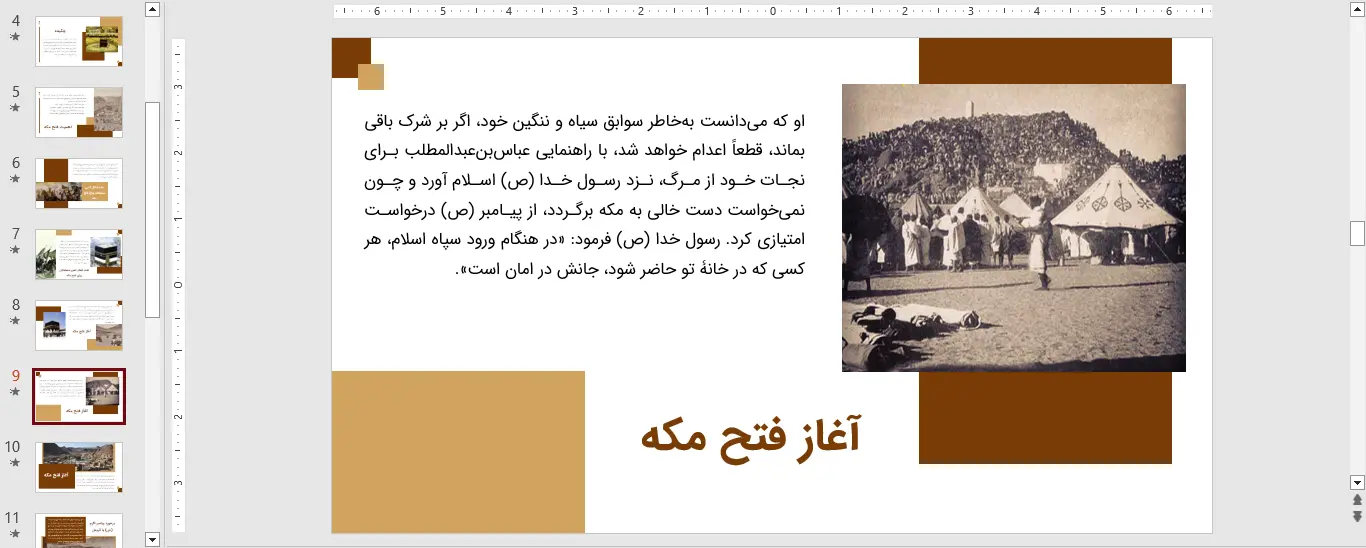Click the main editor's scroll up arrow

1357,10
